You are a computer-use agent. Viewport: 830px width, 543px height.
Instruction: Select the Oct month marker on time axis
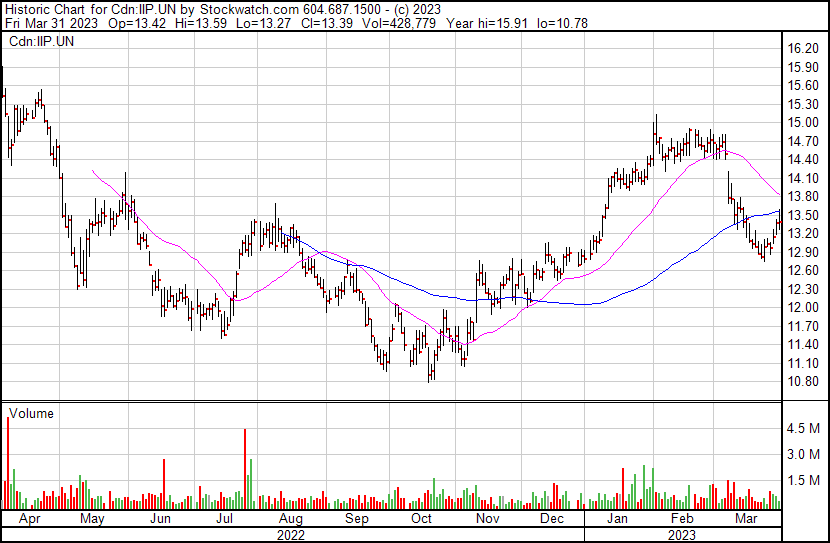422,519
